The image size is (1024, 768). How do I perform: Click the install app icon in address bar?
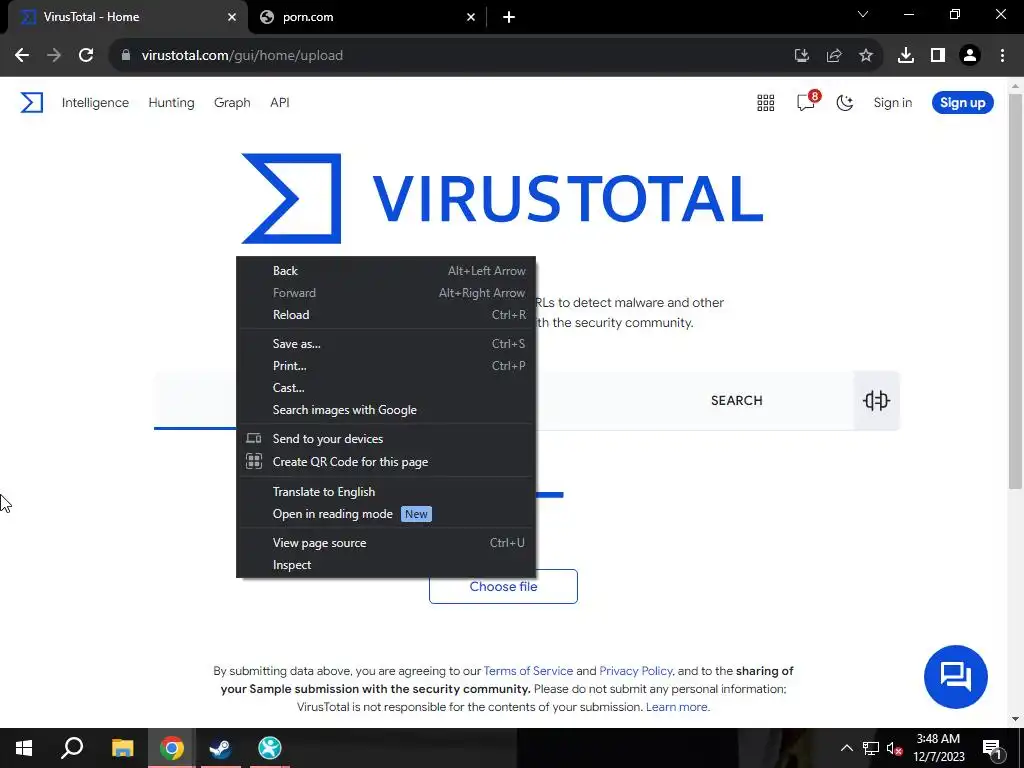801,56
